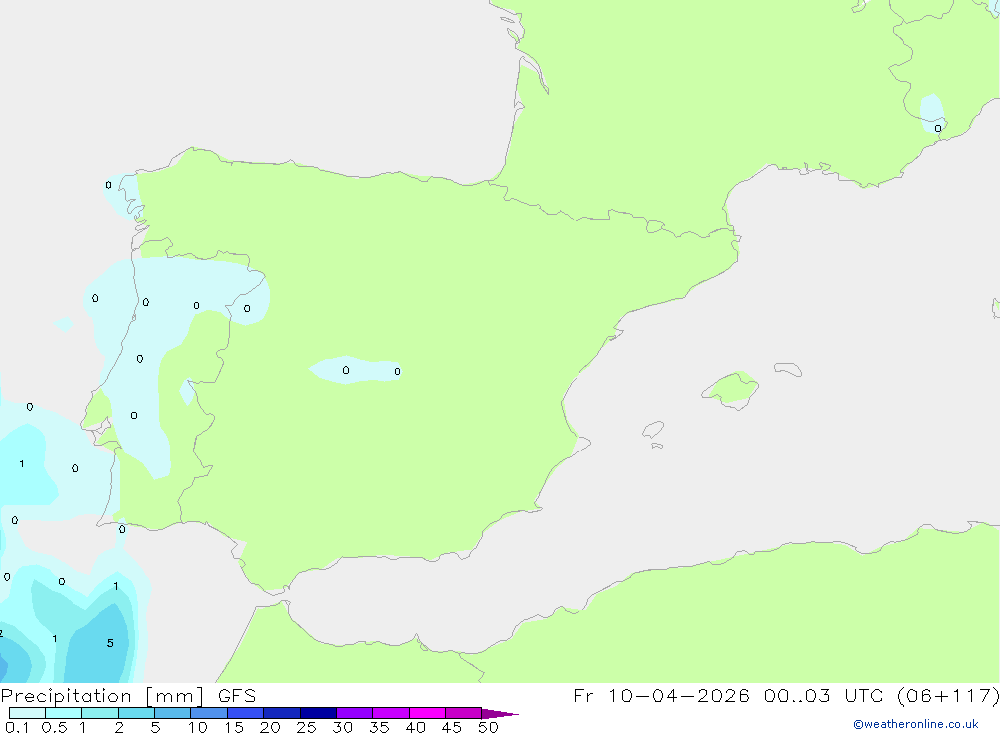Viewport: 1000px width, 733px height.
Task: Click the '30' legend scale label
Action: click(x=342, y=727)
